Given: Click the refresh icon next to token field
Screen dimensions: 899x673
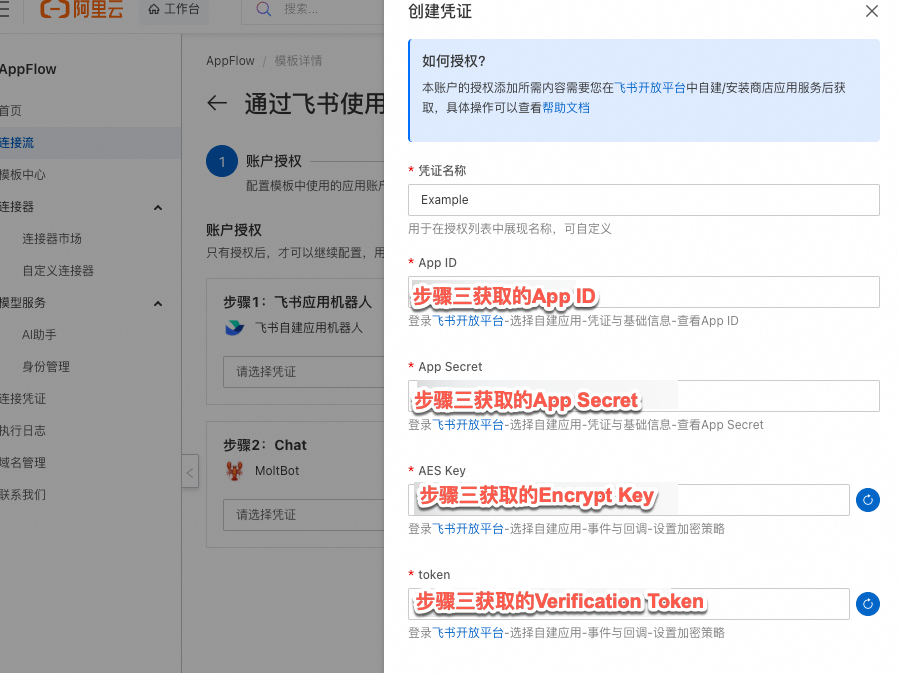Looking at the screenshot, I should click(867, 604).
